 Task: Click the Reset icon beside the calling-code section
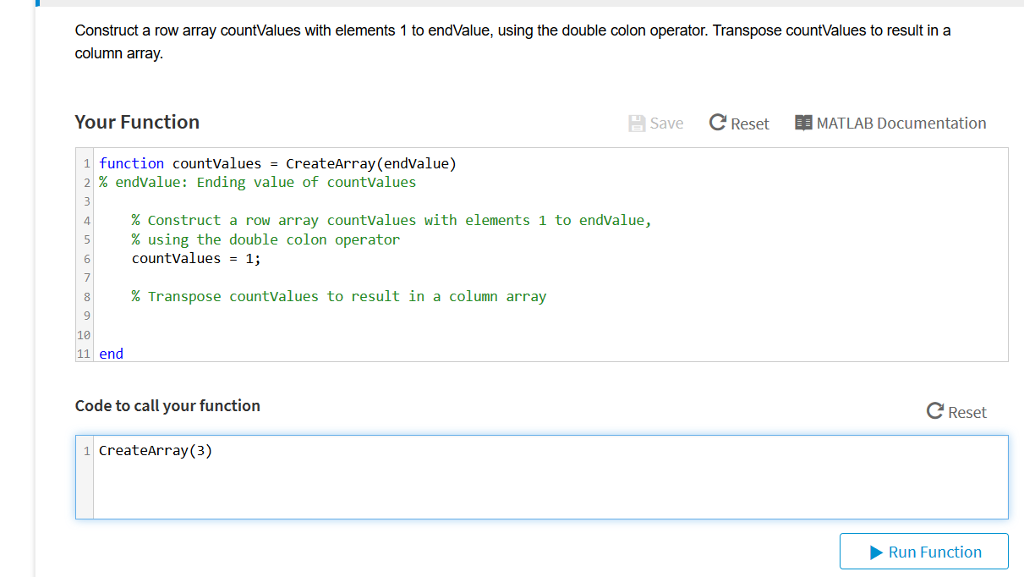tap(933, 411)
